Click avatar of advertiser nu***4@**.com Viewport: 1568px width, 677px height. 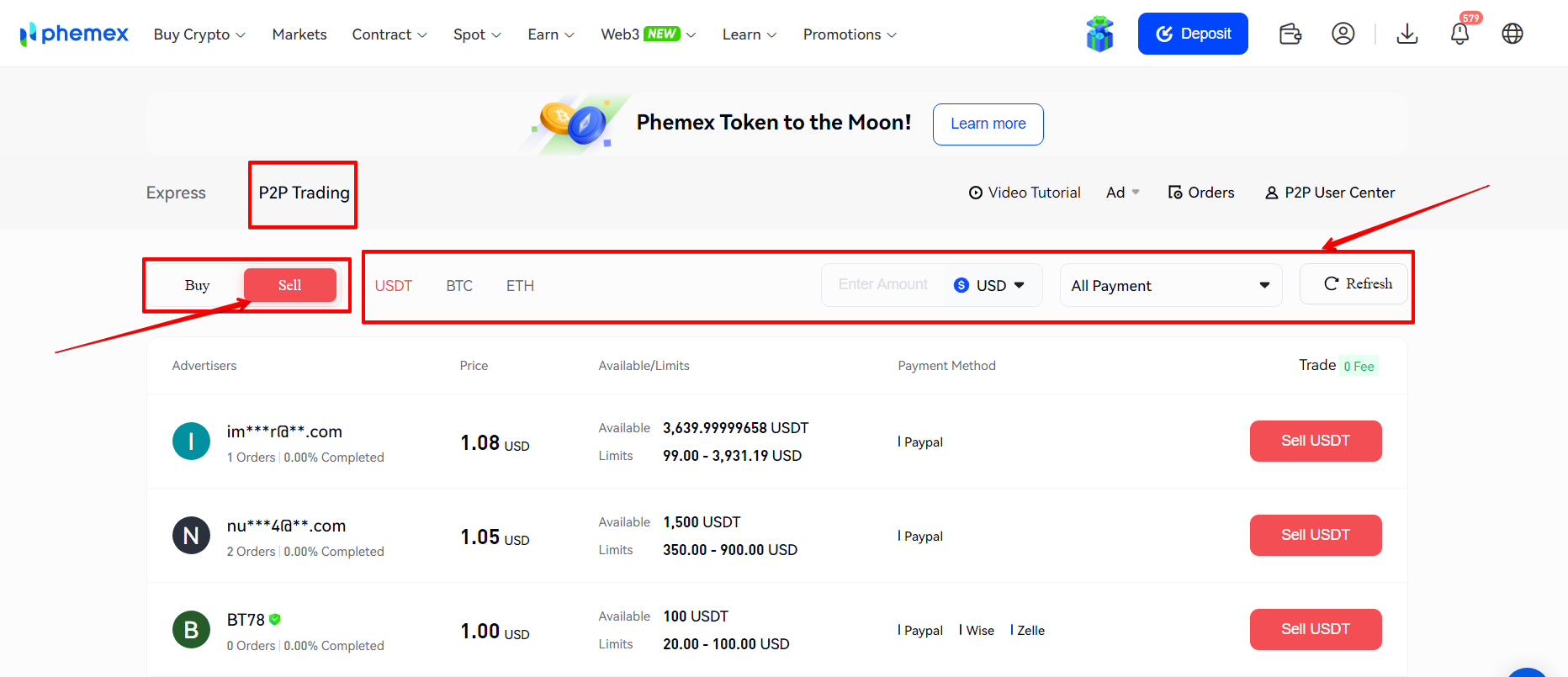[191, 536]
